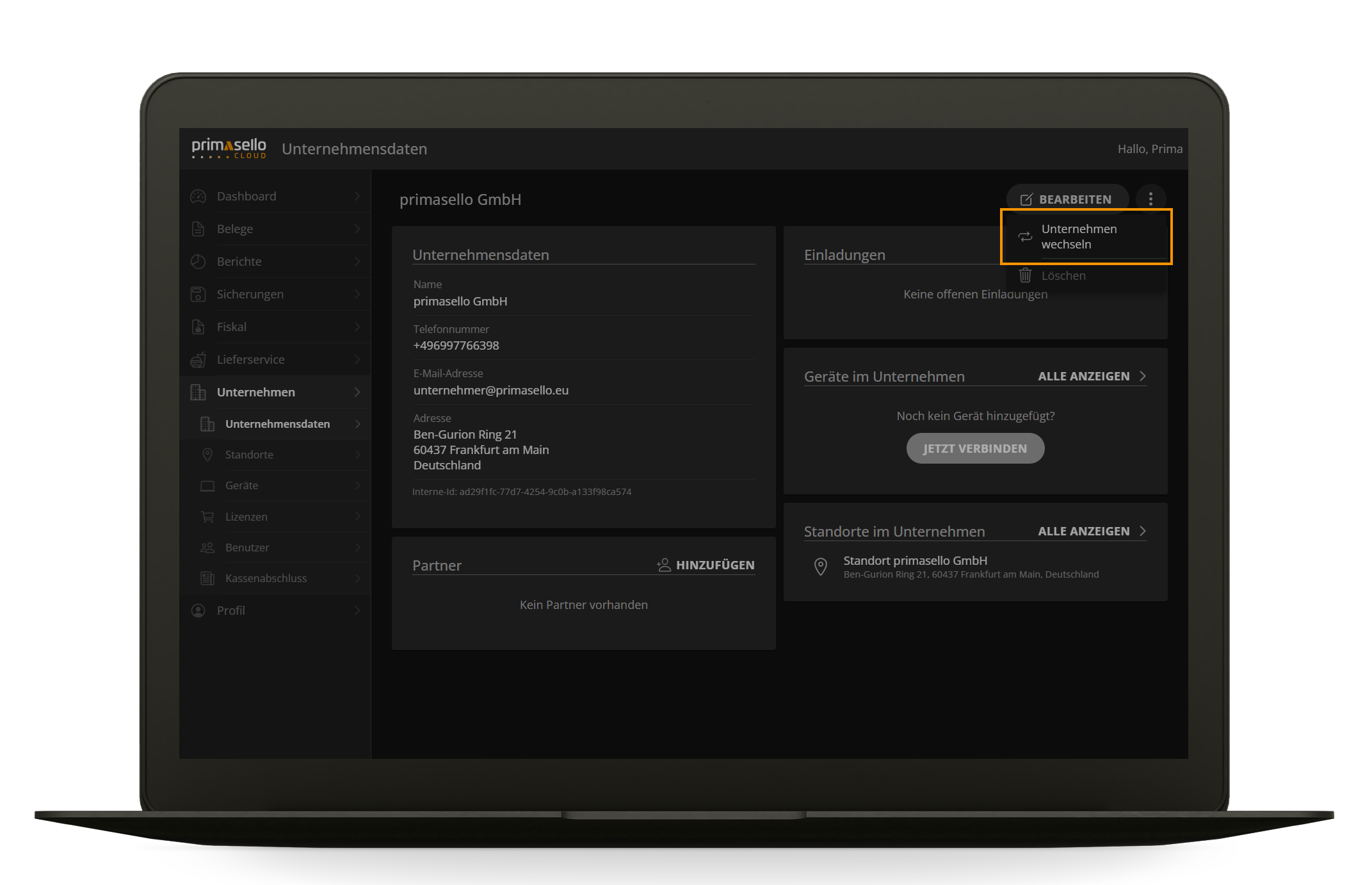
Task: Open Belege via its document icon
Action: 198,229
